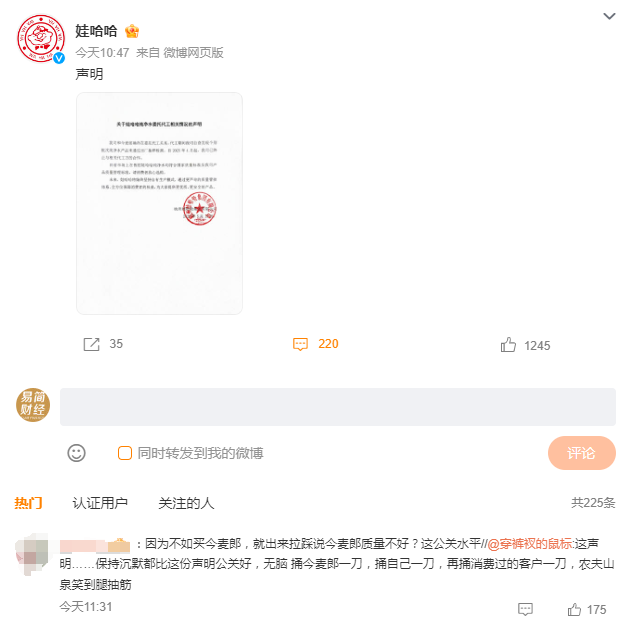The width and height of the screenshot is (623, 620).
Task: Open the statement document image thumbnail
Action: (159, 203)
